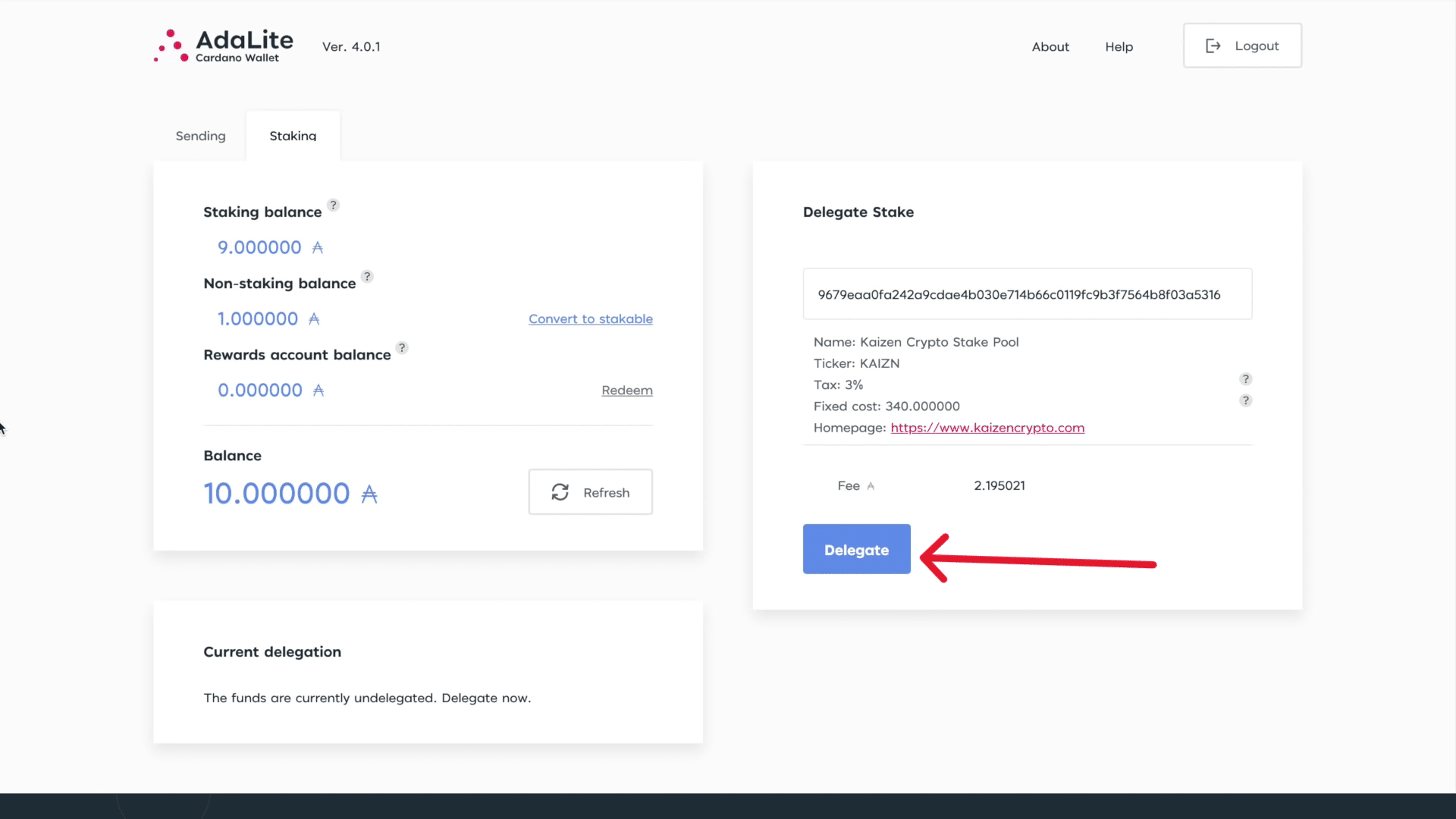Click Staking balance help question mark
The image size is (1456, 819).
tap(333, 205)
